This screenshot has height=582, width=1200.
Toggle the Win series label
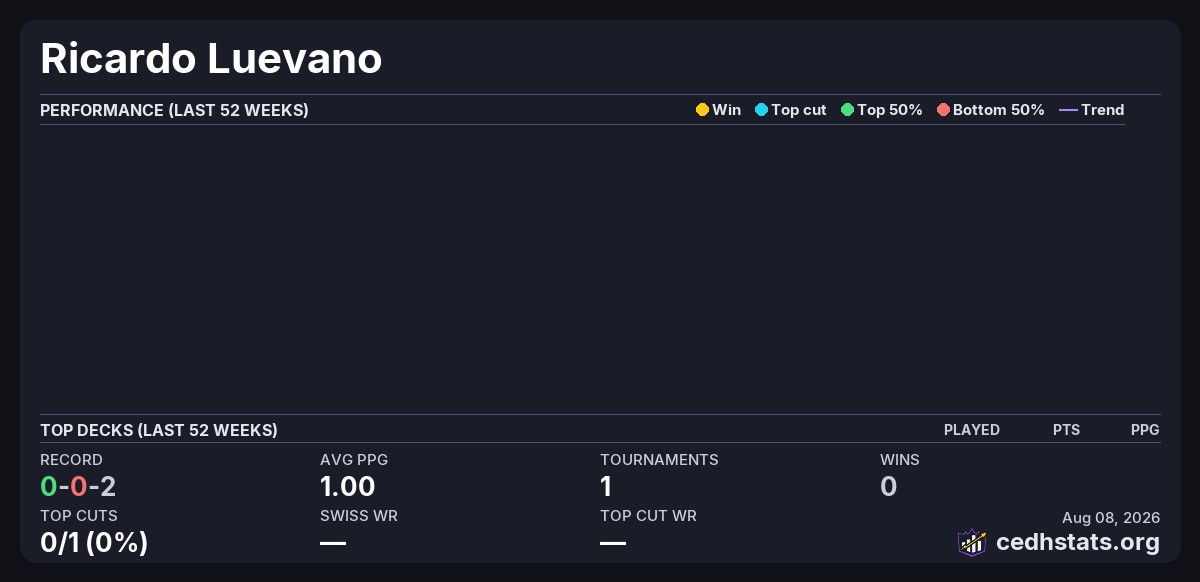tap(727, 110)
